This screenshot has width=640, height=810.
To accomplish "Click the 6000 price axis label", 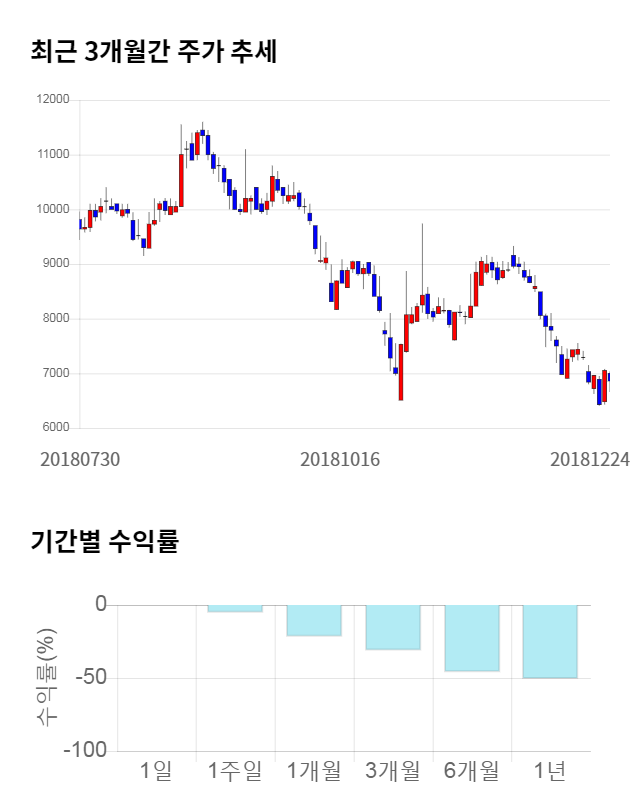I will tap(54, 428).
